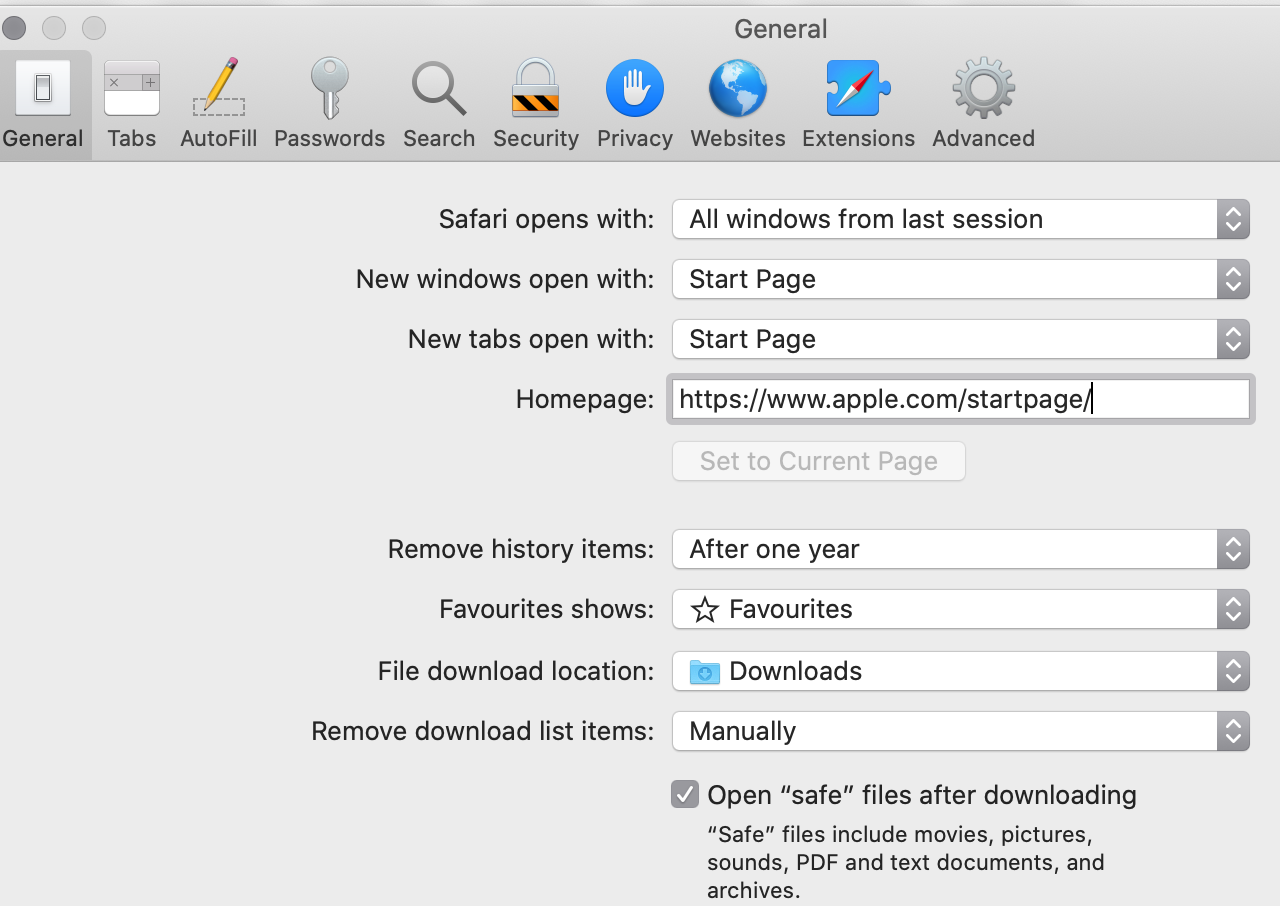Open the 'Safari opens with' dropdown

[x=961, y=219]
